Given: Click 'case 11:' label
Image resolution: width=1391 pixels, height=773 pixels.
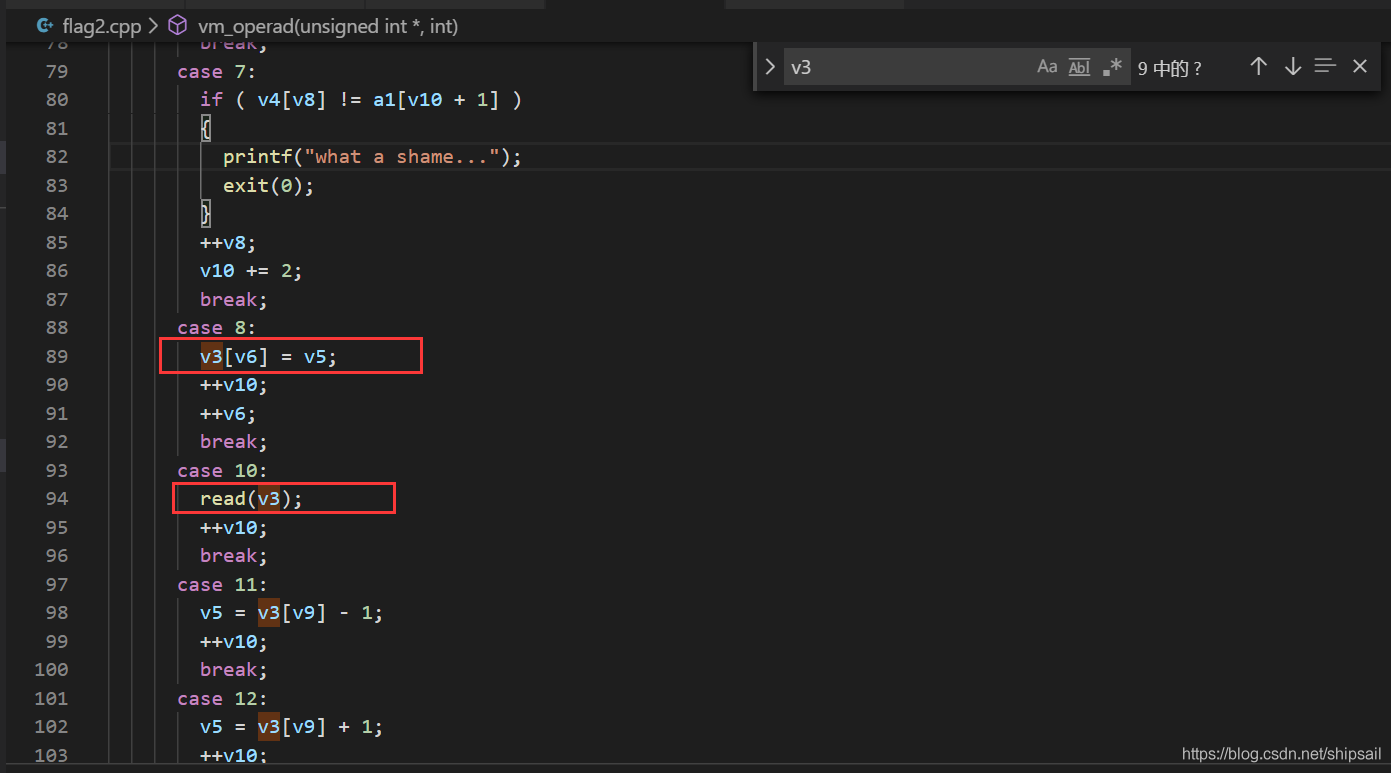Looking at the screenshot, I should point(223,584).
